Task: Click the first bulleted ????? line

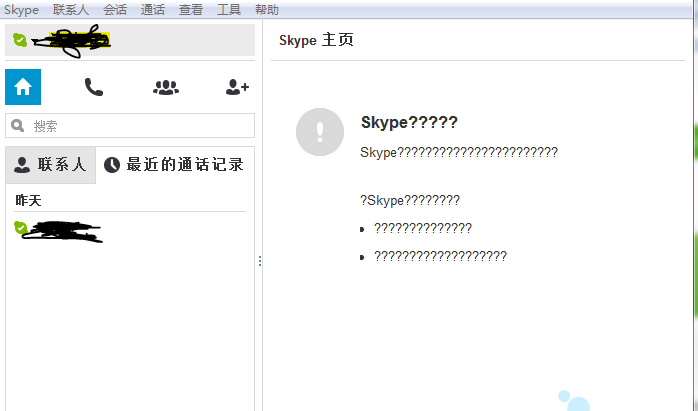Action: pyautogui.click(x=422, y=228)
